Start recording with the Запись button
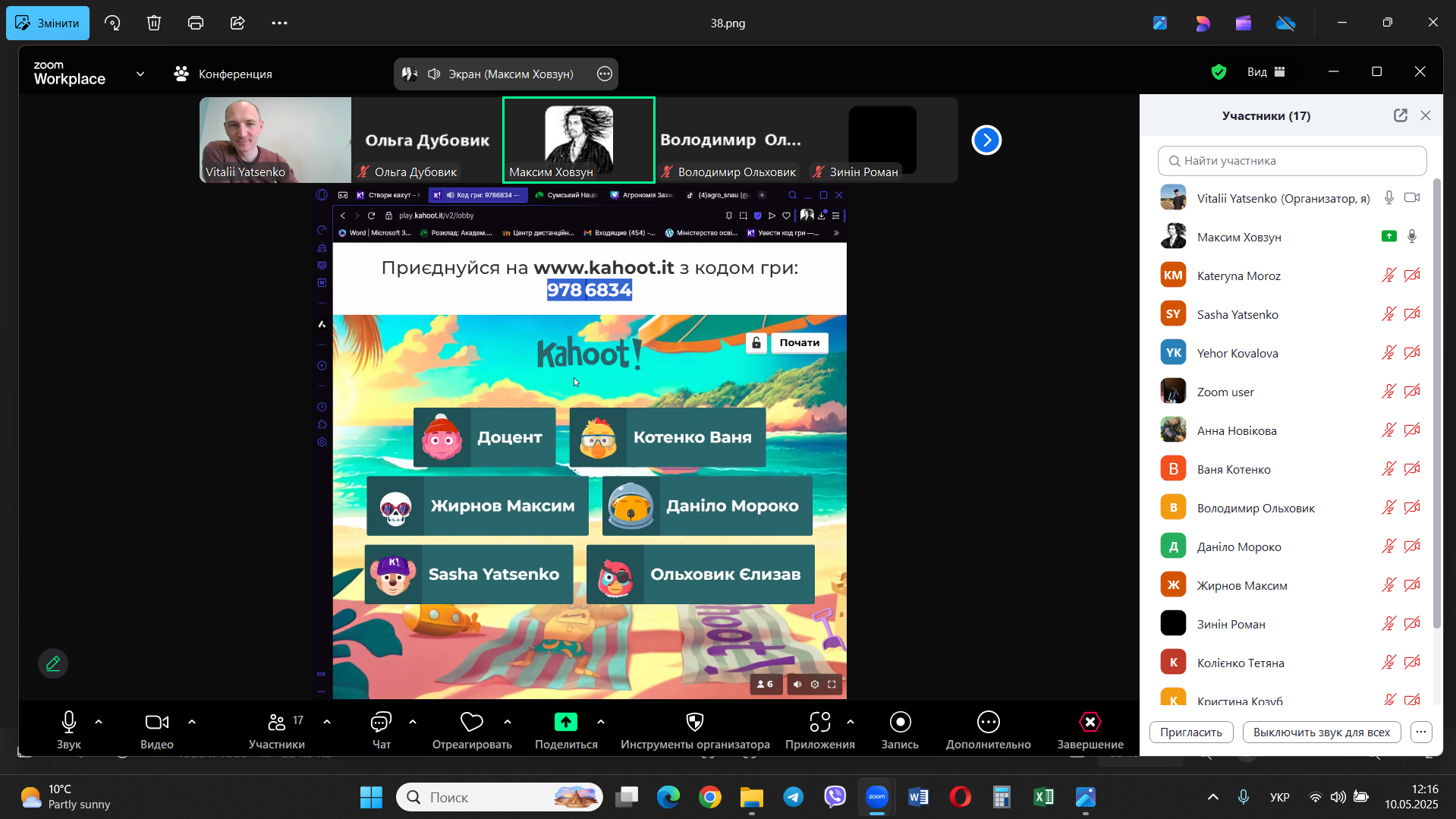The height and width of the screenshot is (819, 1456). click(900, 729)
